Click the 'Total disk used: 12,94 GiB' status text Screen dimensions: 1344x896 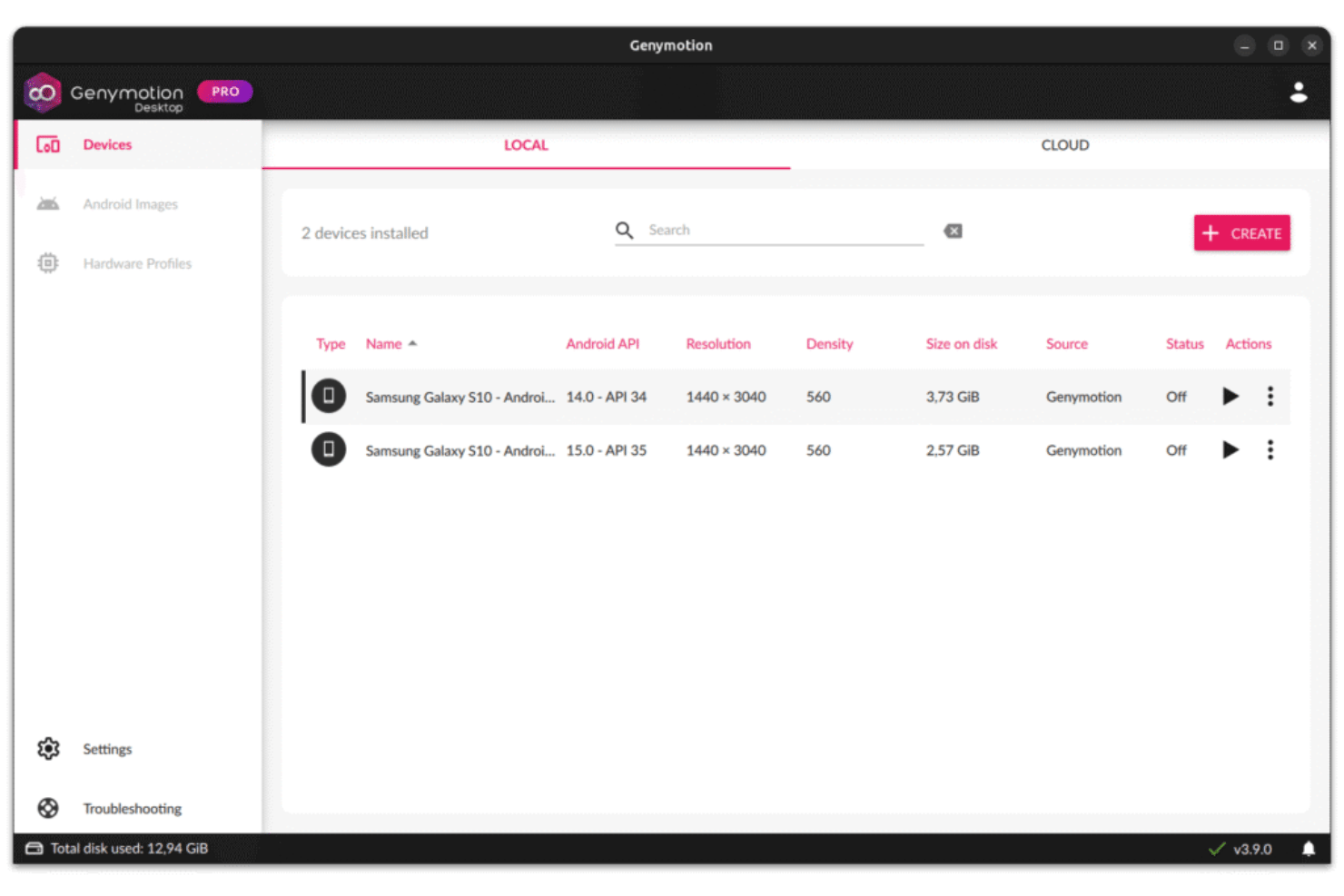pos(129,849)
